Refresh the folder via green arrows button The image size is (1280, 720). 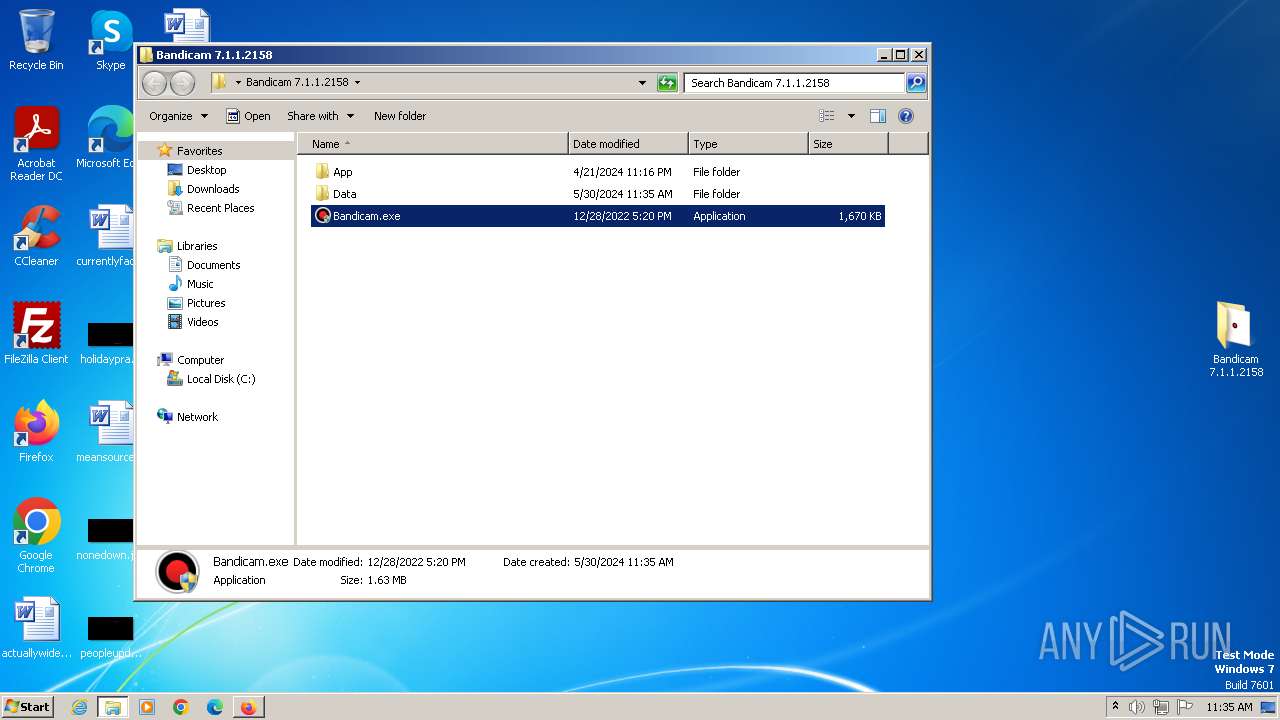click(667, 83)
